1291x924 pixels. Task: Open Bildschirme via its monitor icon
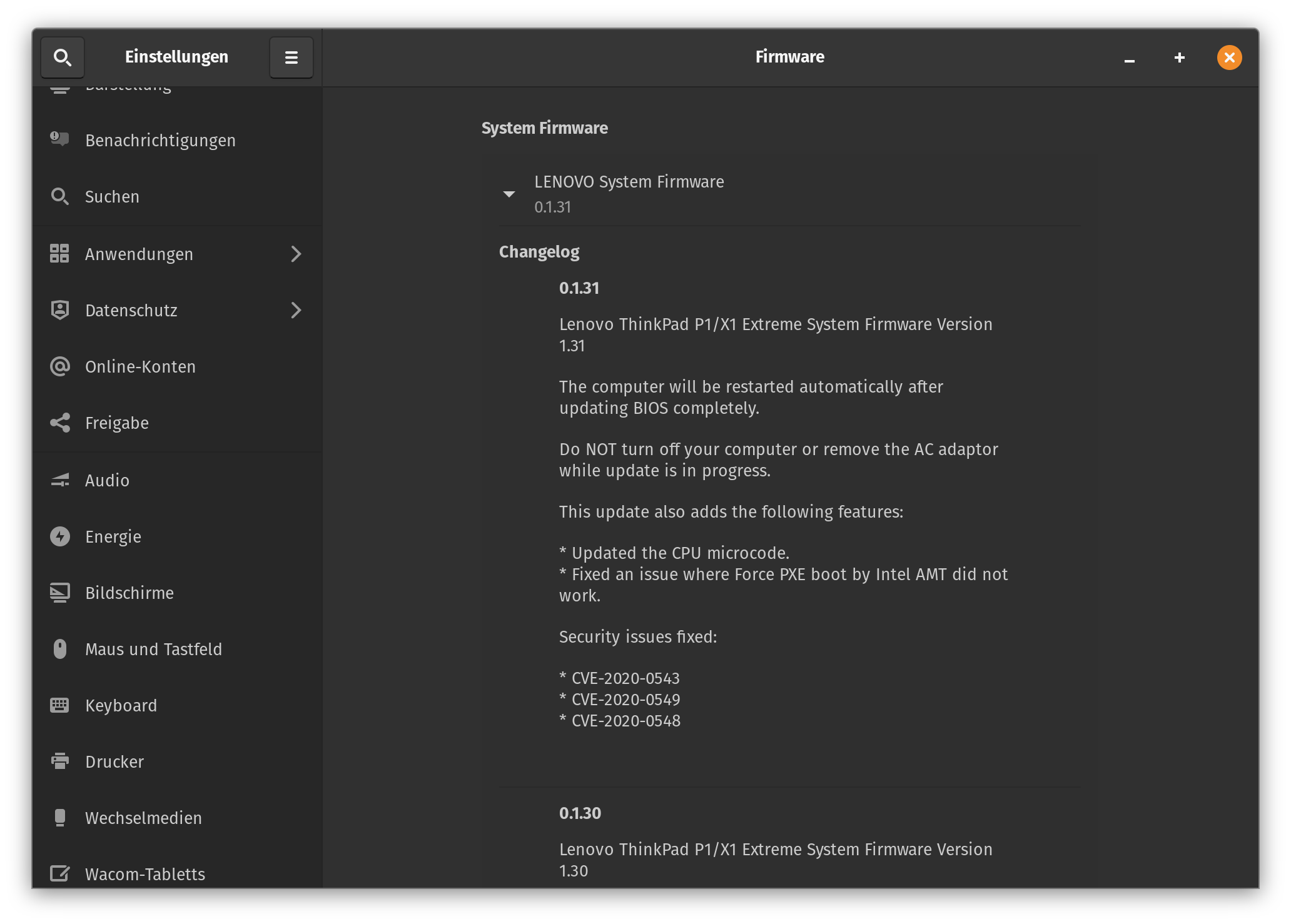click(60, 592)
